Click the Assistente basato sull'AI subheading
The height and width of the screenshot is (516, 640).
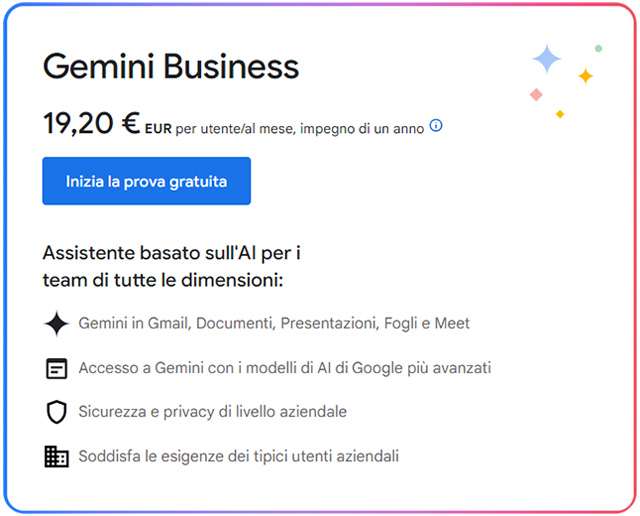click(172, 267)
